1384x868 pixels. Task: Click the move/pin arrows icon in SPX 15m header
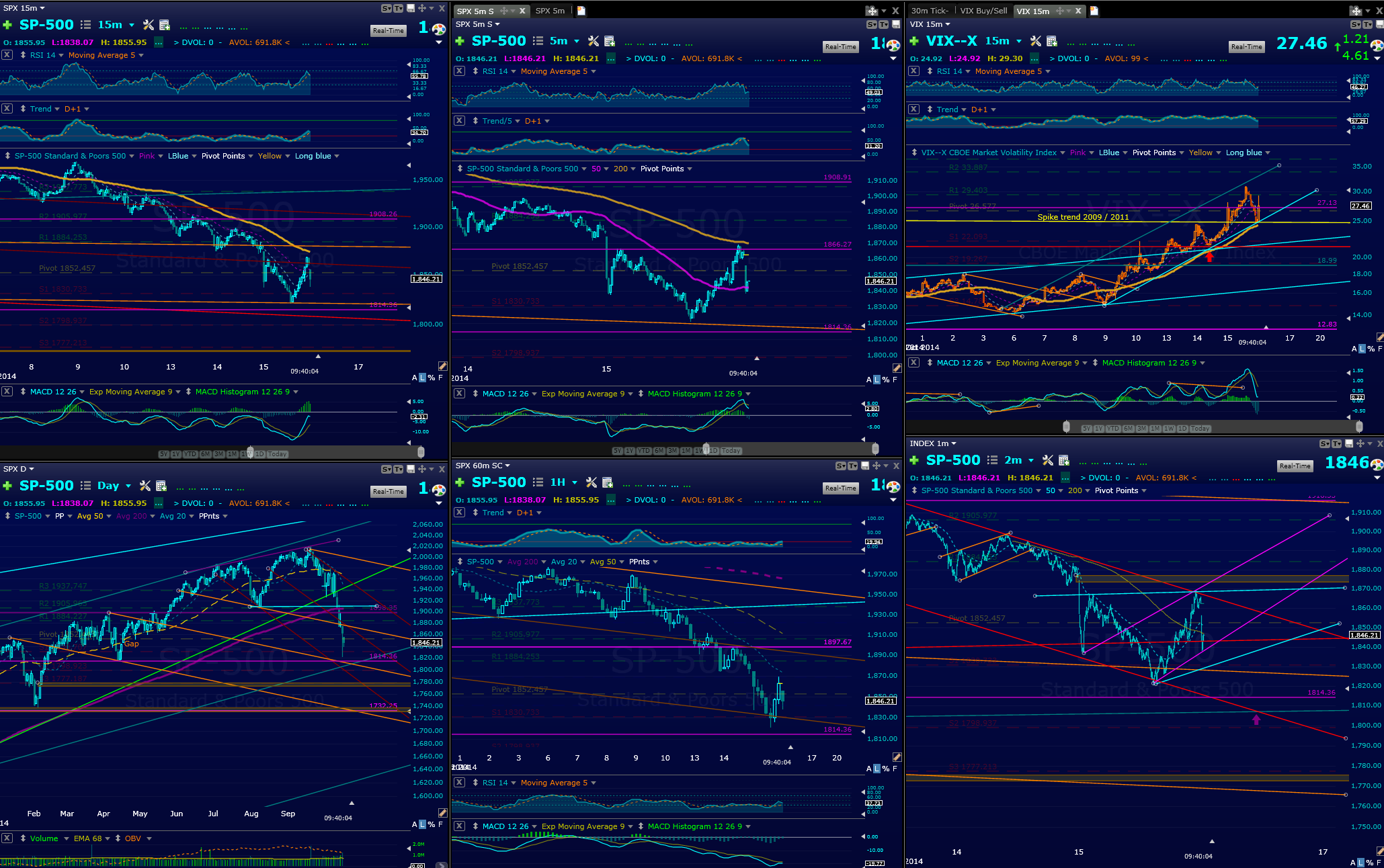tap(422, 9)
